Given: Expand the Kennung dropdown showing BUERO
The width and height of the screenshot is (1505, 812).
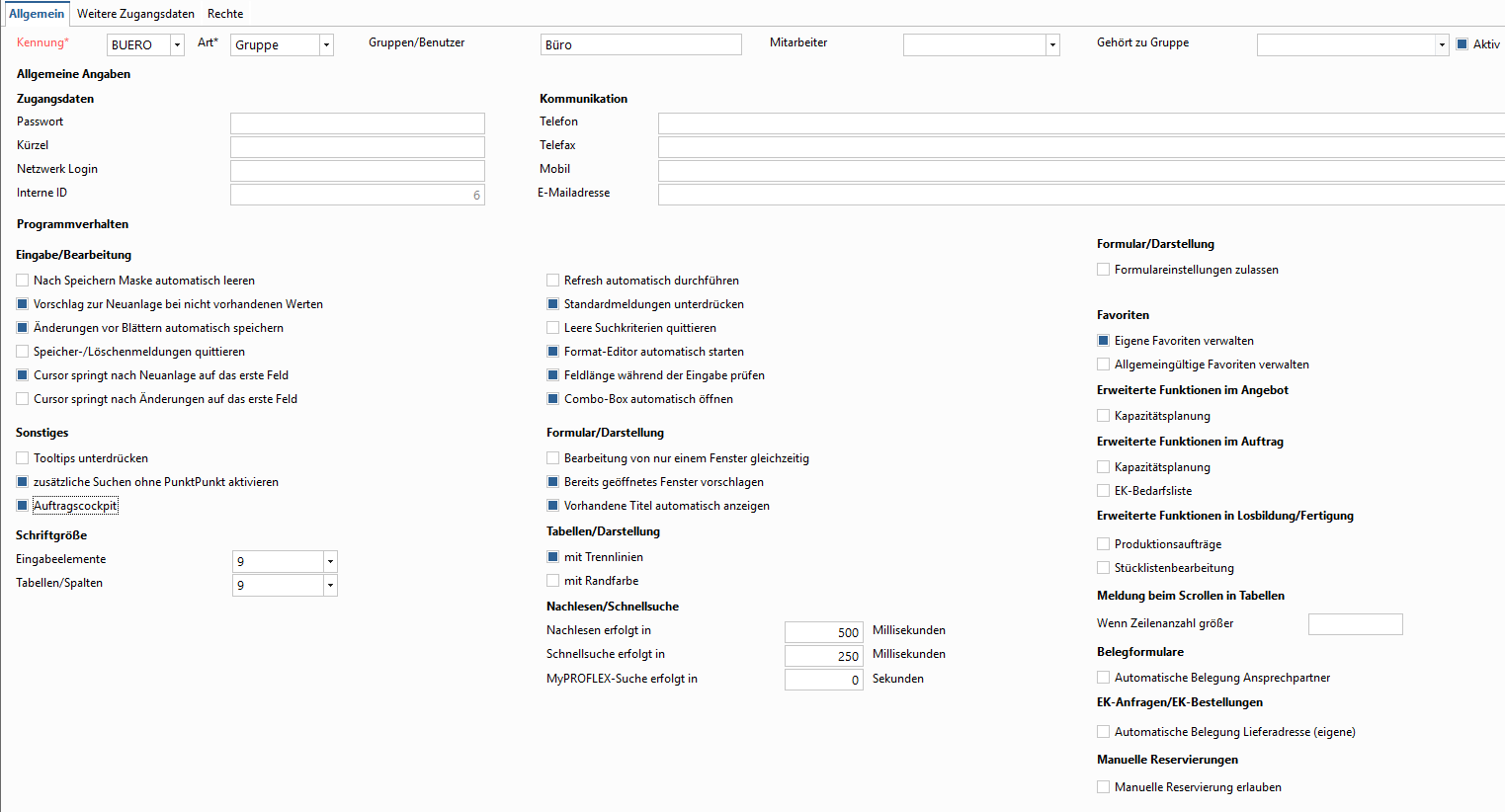Looking at the screenshot, I should (177, 45).
